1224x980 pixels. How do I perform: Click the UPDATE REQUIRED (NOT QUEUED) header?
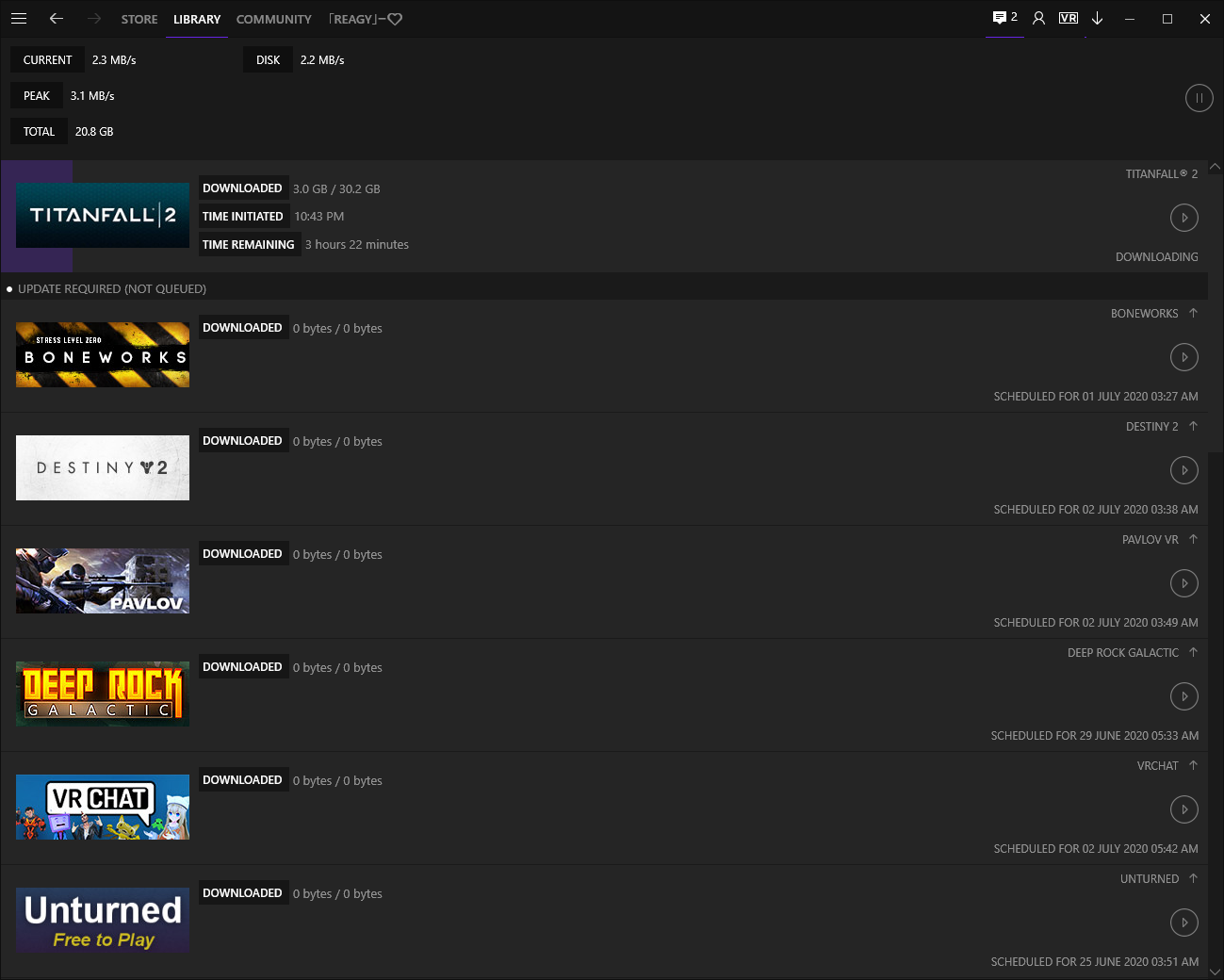(112, 289)
